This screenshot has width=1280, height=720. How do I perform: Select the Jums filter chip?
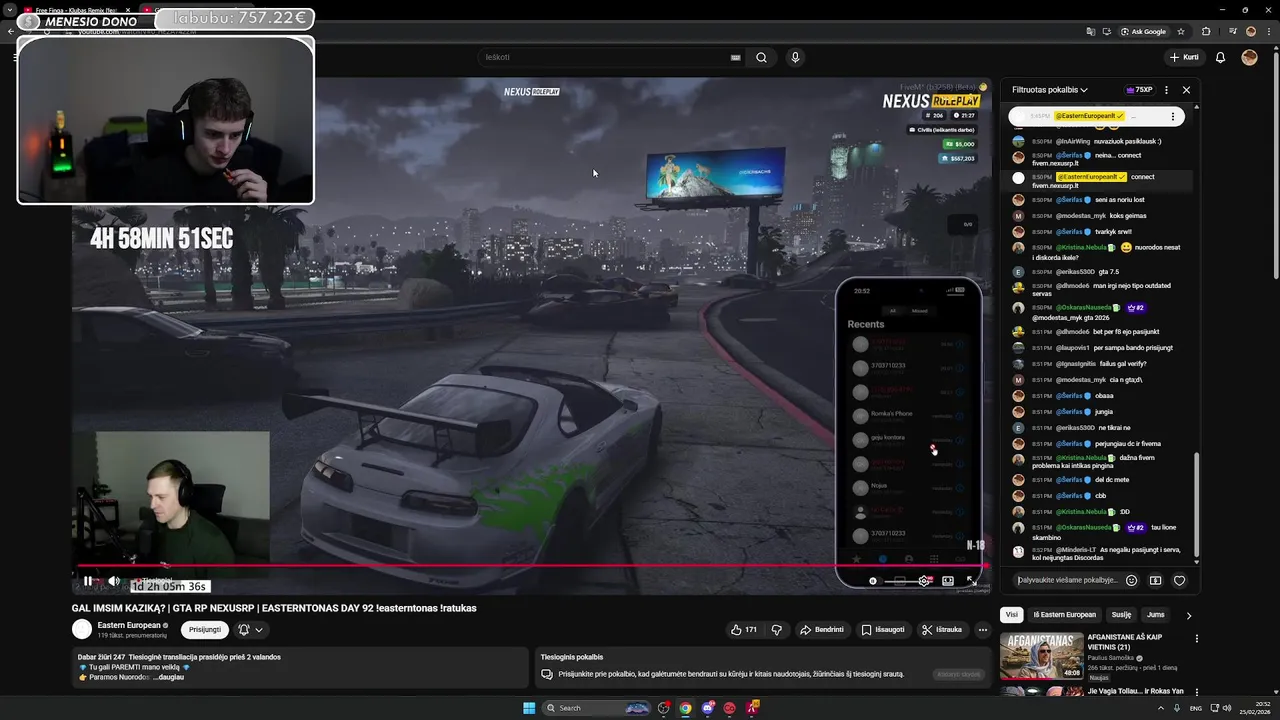(1155, 615)
